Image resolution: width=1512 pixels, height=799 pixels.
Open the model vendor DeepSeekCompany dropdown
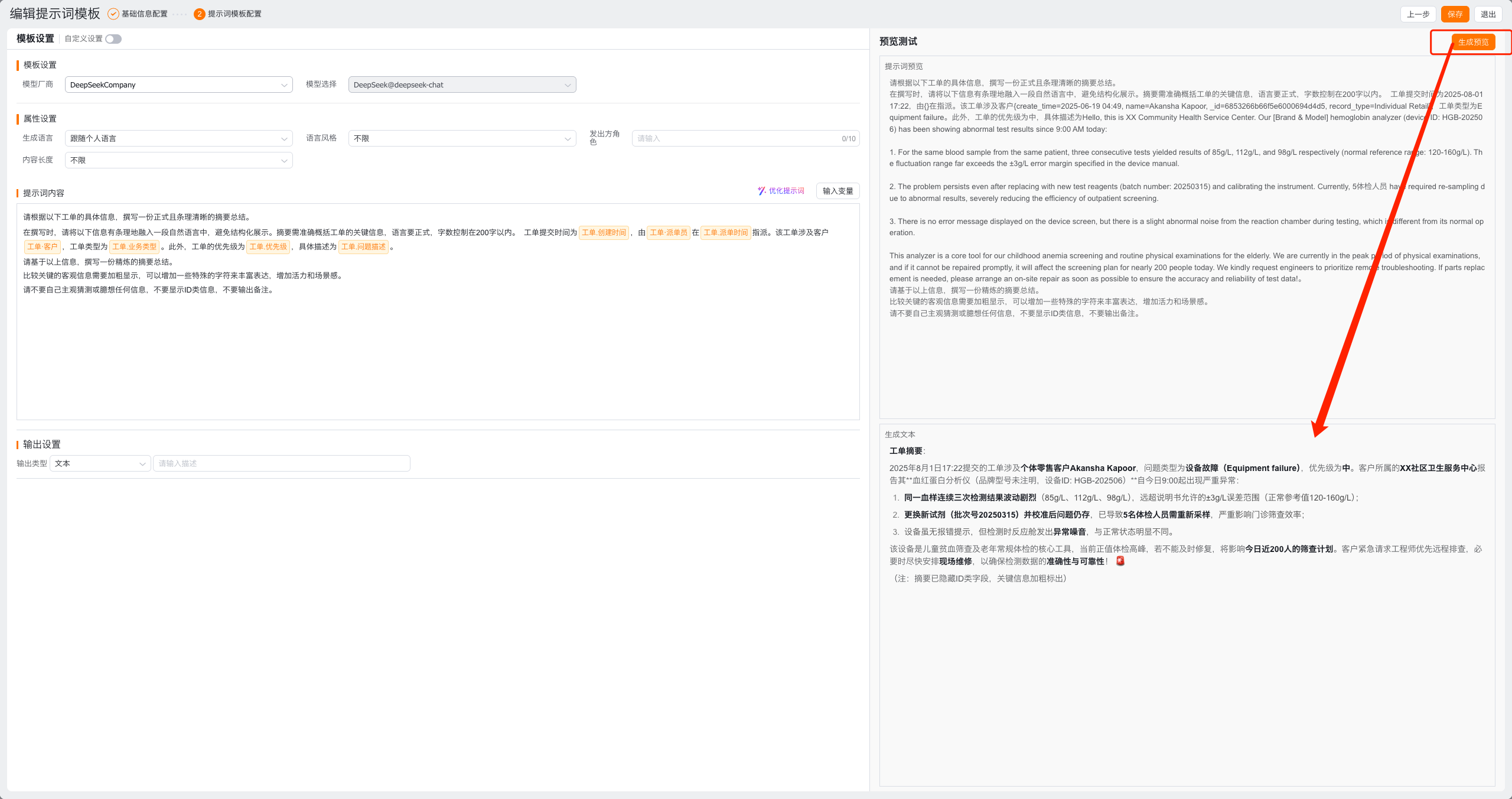pos(178,85)
